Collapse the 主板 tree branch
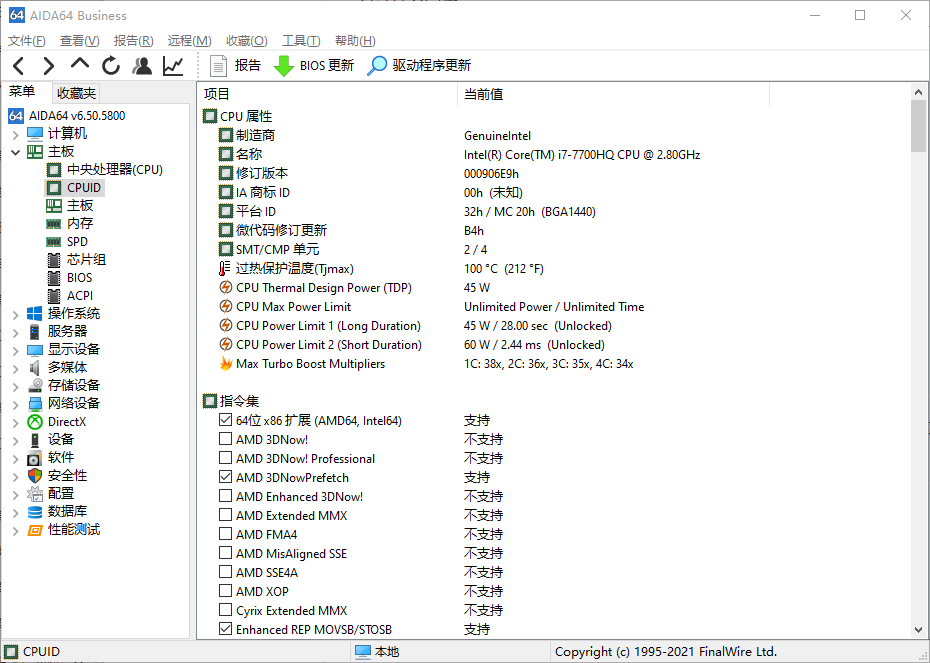This screenshot has height=663, width=930. pyautogui.click(x=16, y=151)
